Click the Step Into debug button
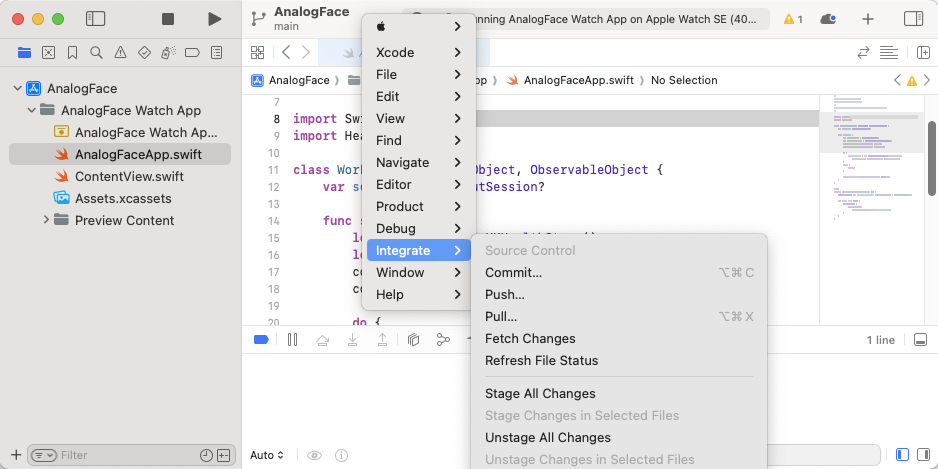This screenshot has width=938, height=469. 352,340
